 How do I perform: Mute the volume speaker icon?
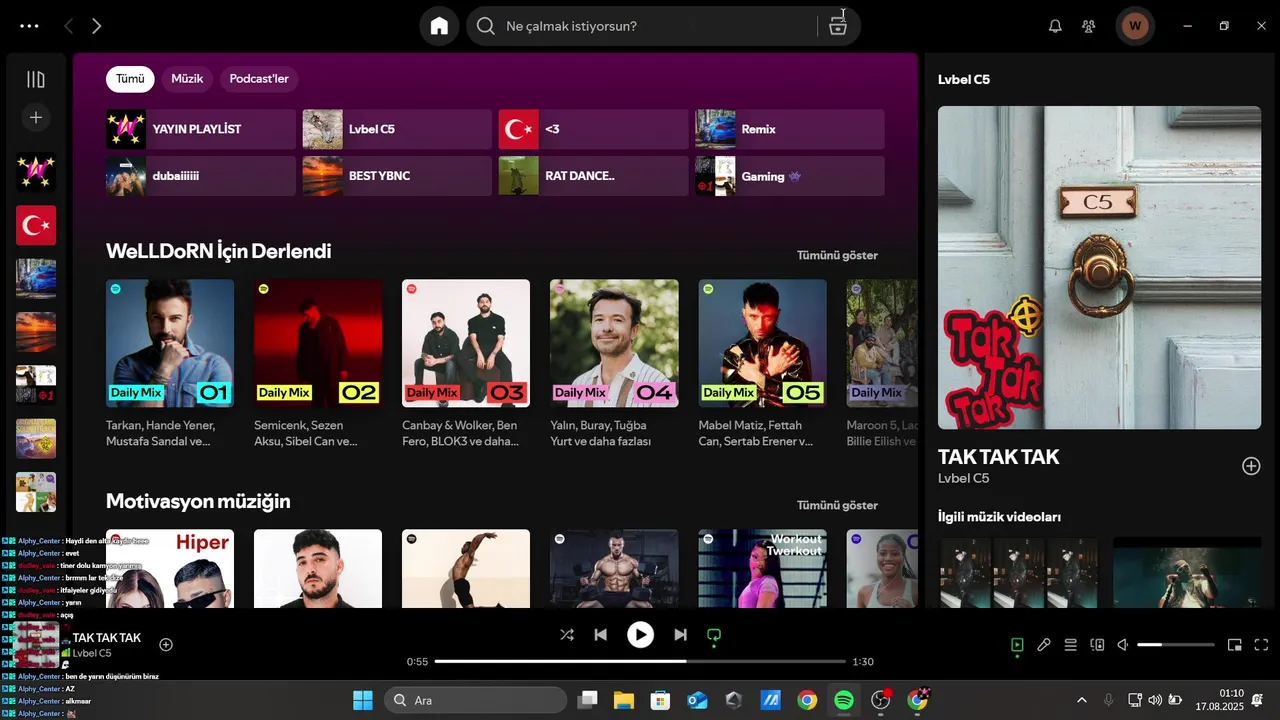tap(1123, 645)
